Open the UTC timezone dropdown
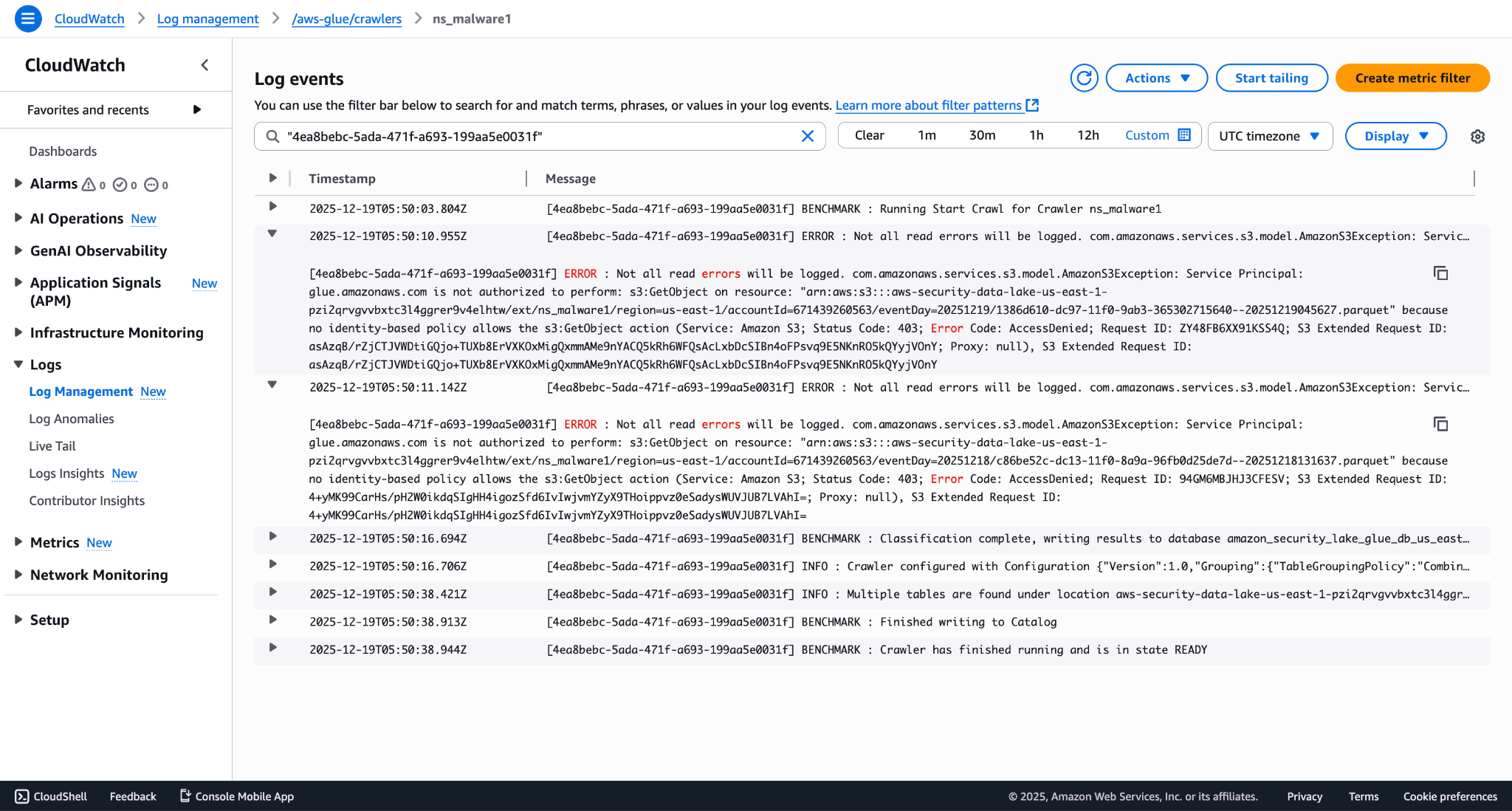1512x811 pixels. 1270,136
